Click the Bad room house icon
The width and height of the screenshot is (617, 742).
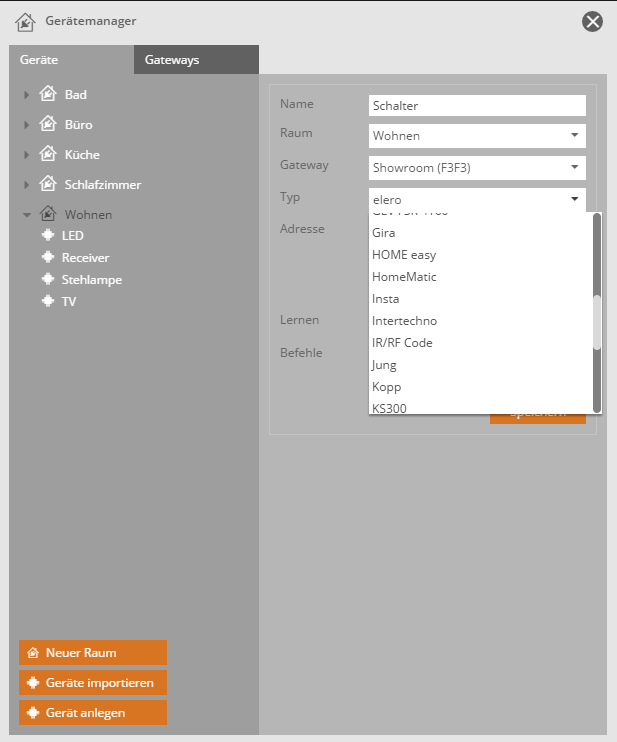coord(47,94)
